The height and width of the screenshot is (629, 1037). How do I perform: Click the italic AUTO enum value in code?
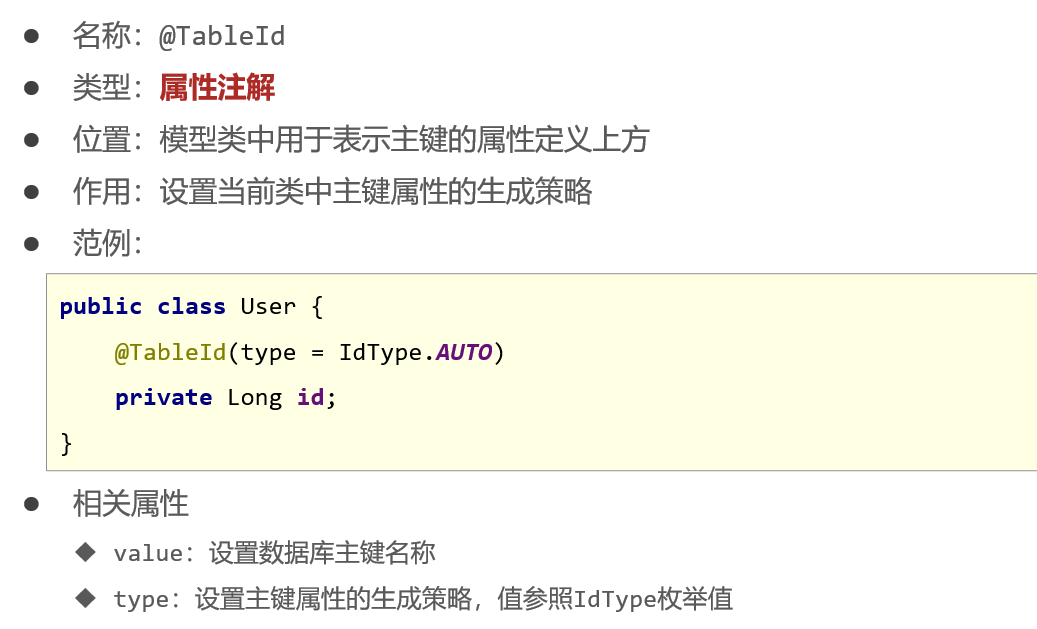pos(464,353)
